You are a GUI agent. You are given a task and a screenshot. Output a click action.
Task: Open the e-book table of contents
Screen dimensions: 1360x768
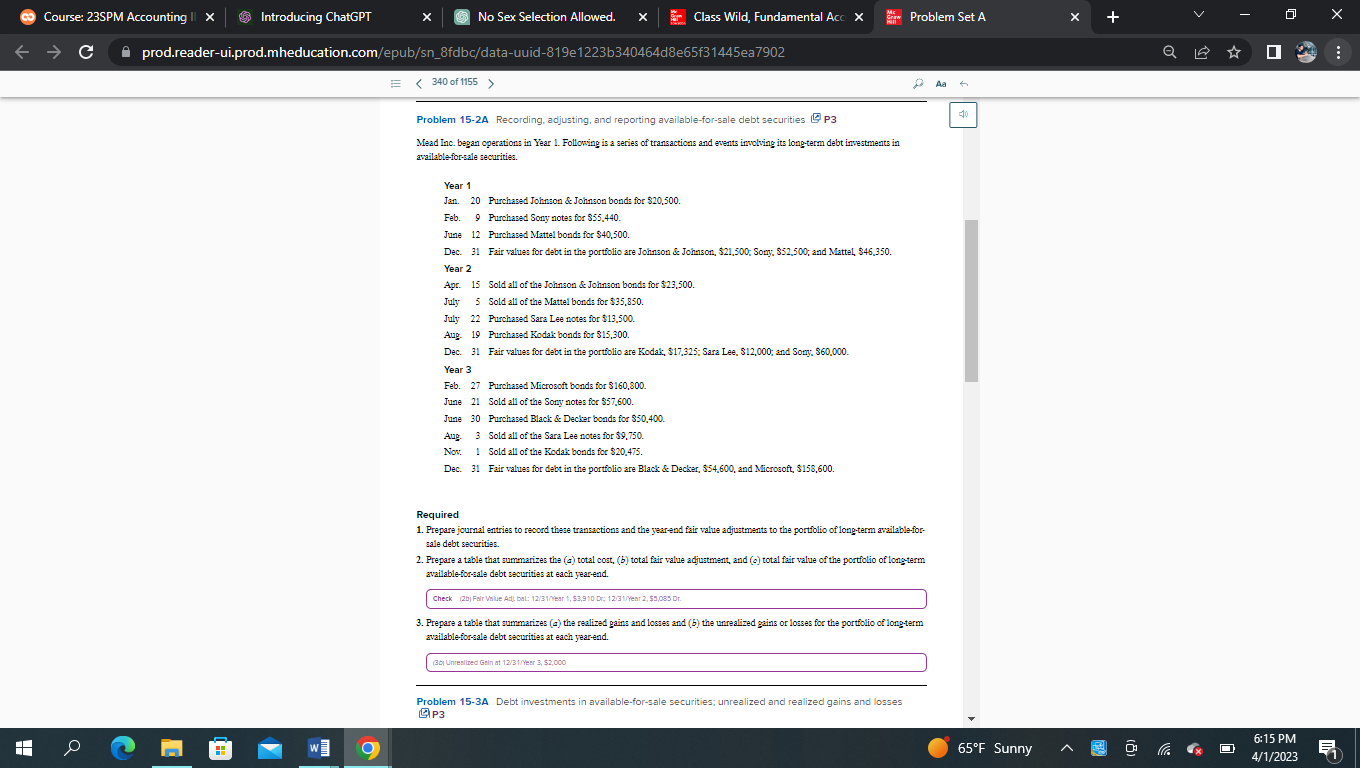click(395, 84)
